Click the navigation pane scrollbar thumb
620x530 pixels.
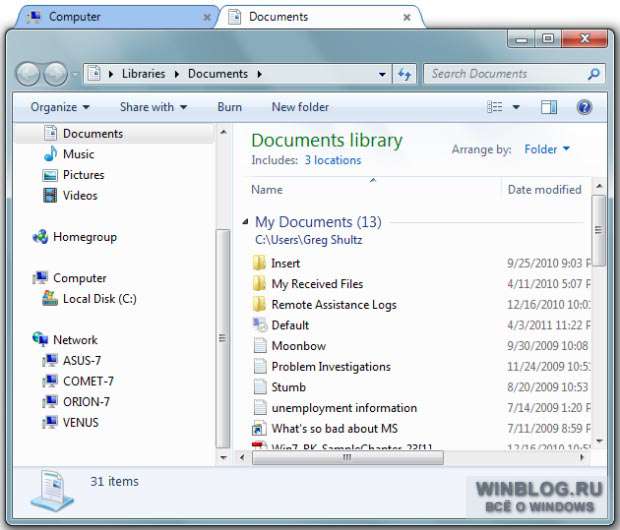(x=223, y=338)
